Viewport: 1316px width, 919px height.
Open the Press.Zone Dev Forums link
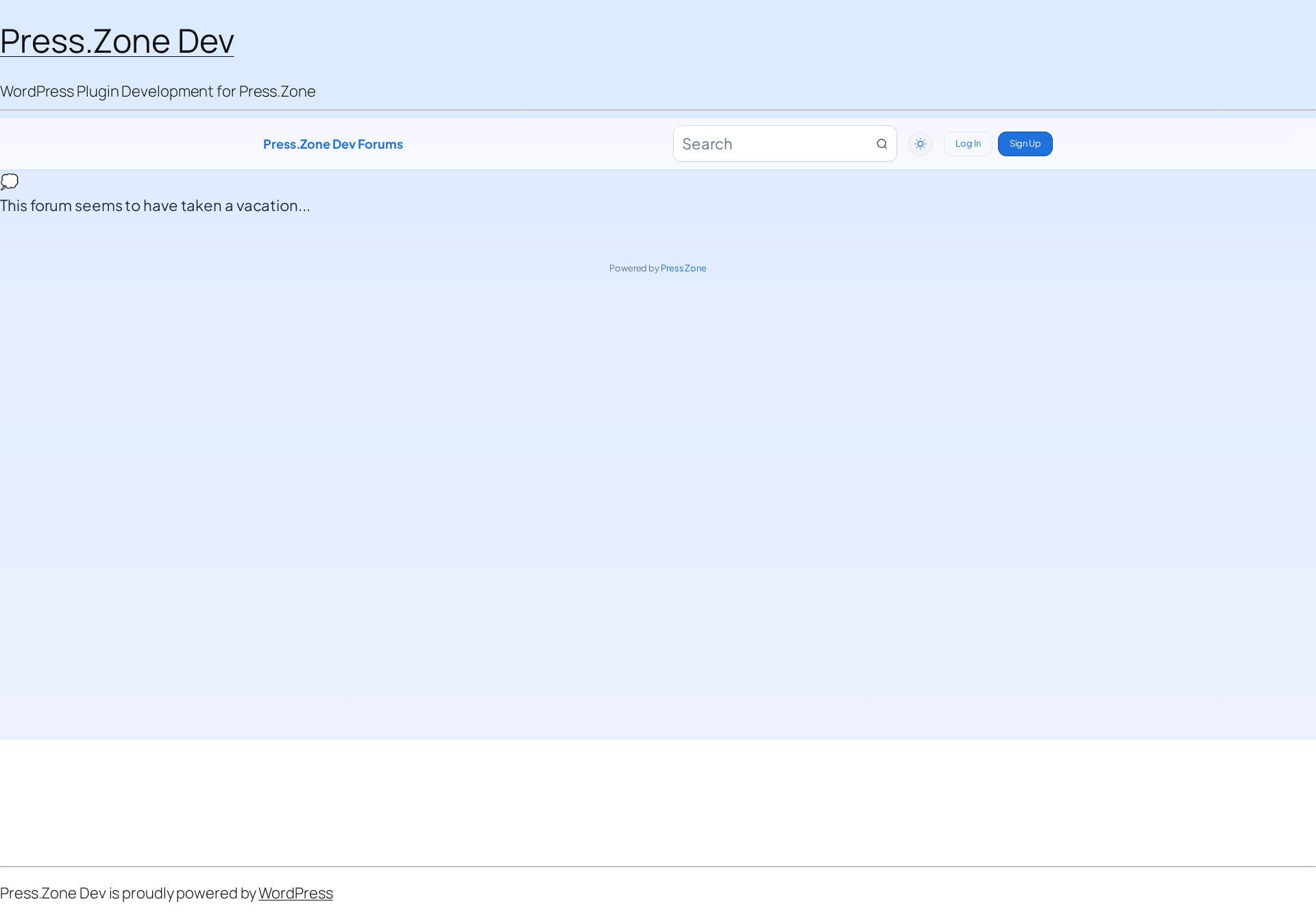click(333, 144)
